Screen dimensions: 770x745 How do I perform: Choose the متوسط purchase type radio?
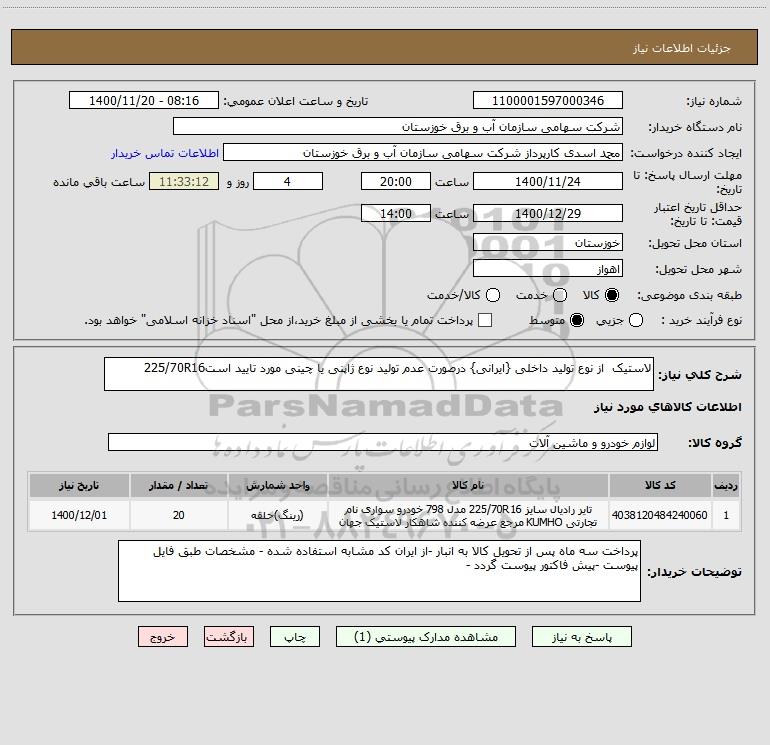pyautogui.click(x=577, y=321)
